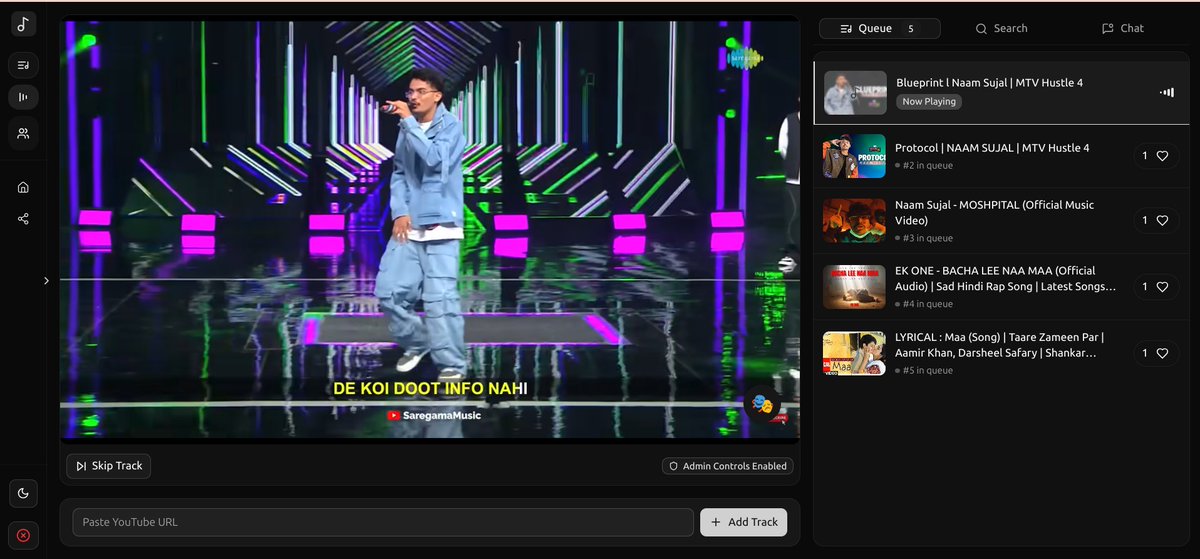Click the music note app logo
This screenshot has height=559, width=1200.
pyautogui.click(x=23, y=25)
